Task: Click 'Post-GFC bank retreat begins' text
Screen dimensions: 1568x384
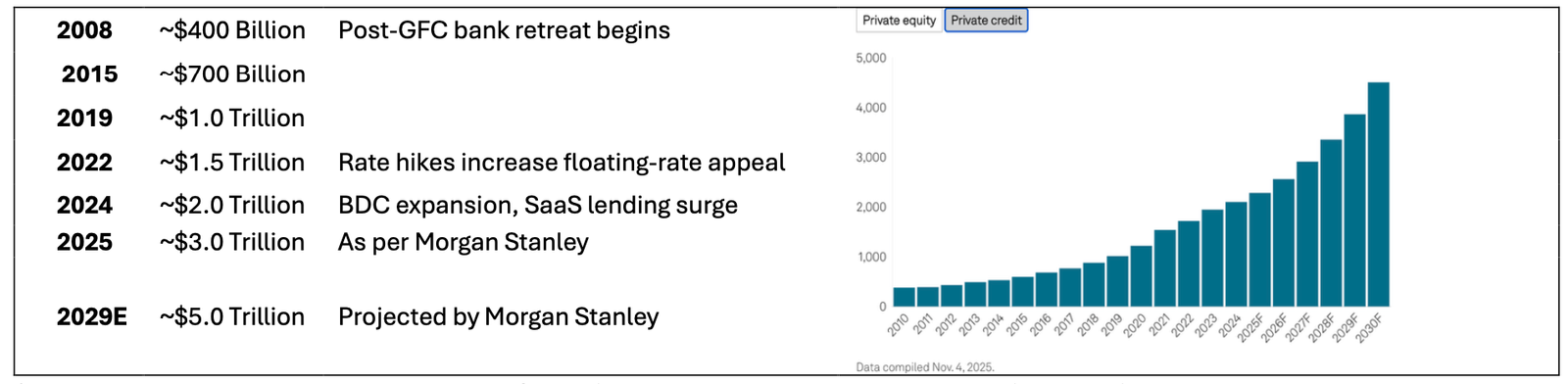Action: (x=504, y=30)
